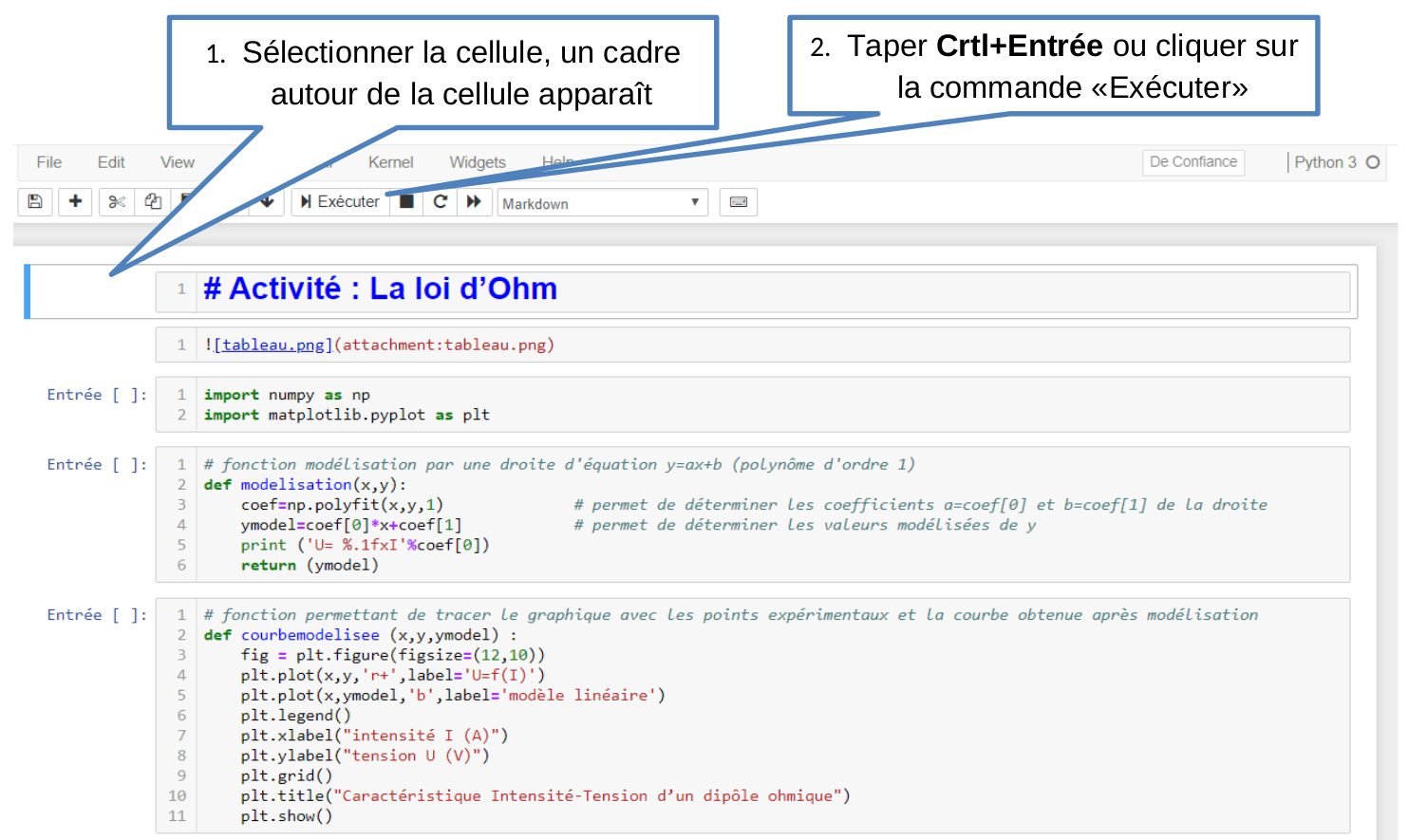
Task: Open the Kernel menu
Action: pos(390,162)
